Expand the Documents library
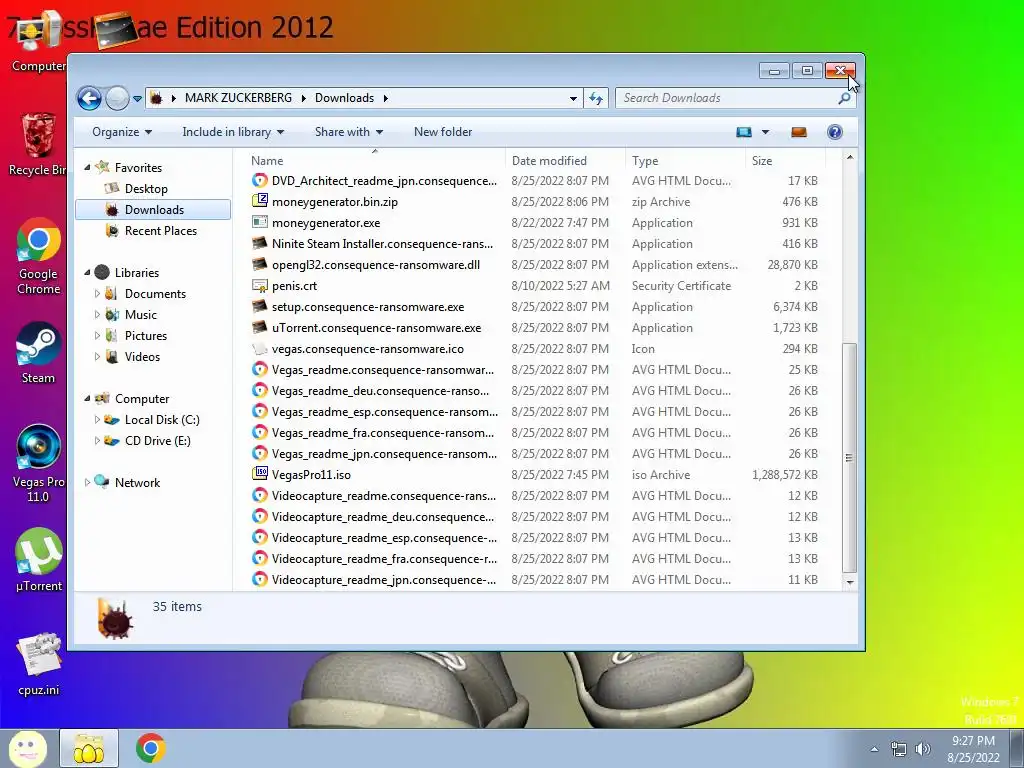Screen dimensions: 1024x768 97,294
